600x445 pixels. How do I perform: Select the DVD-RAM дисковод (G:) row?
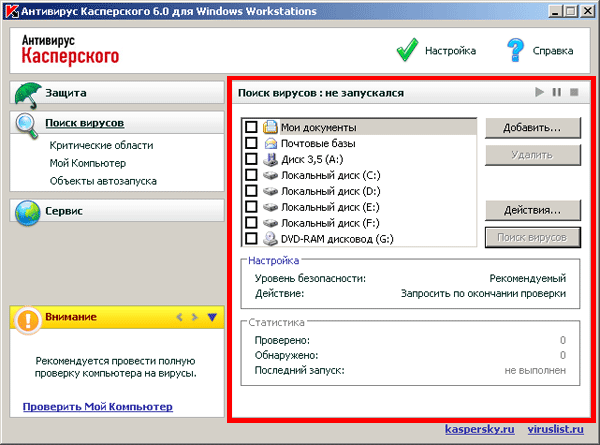(x=359, y=239)
